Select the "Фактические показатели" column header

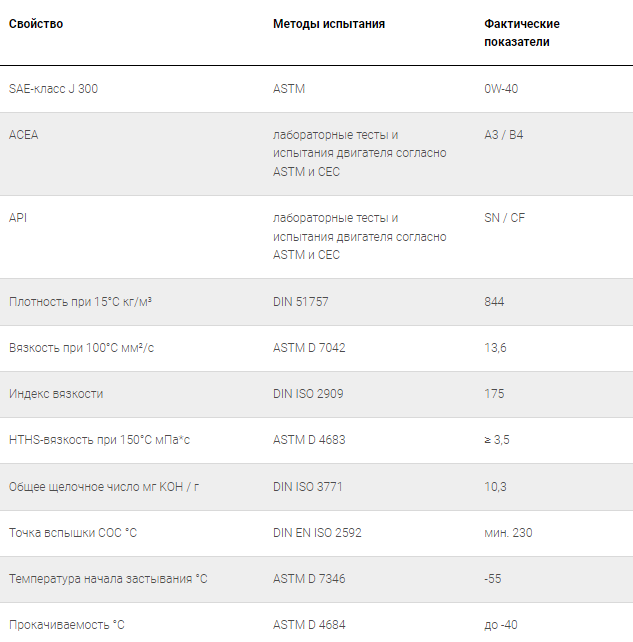521,33
